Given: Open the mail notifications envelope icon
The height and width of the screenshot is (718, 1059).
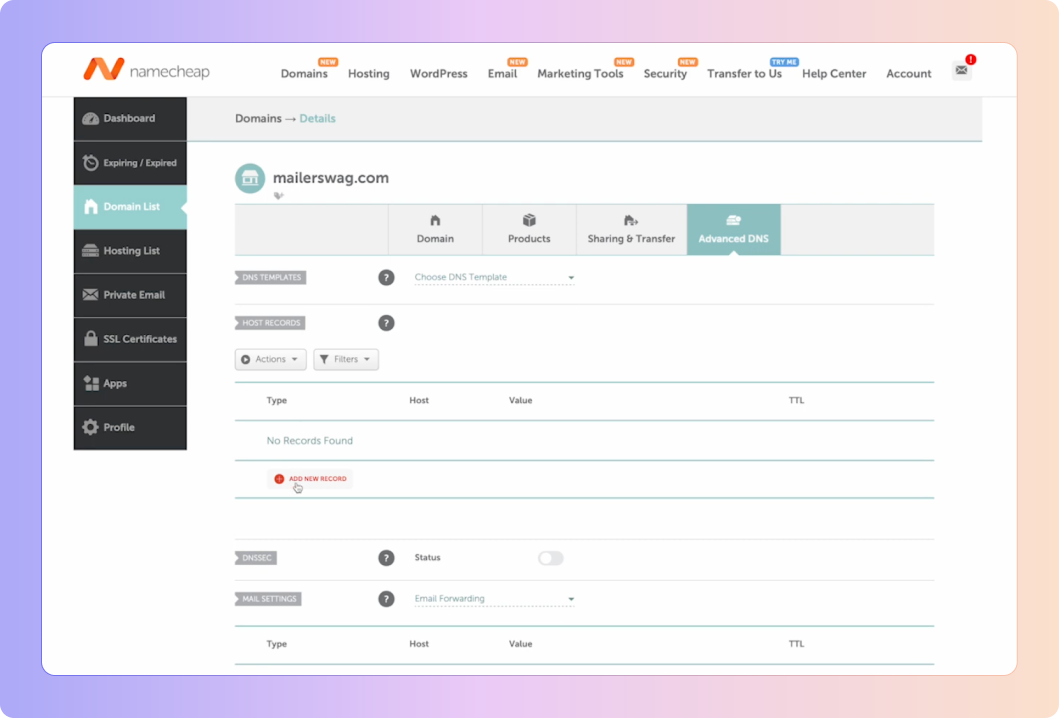Looking at the screenshot, I should [x=961, y=70].
